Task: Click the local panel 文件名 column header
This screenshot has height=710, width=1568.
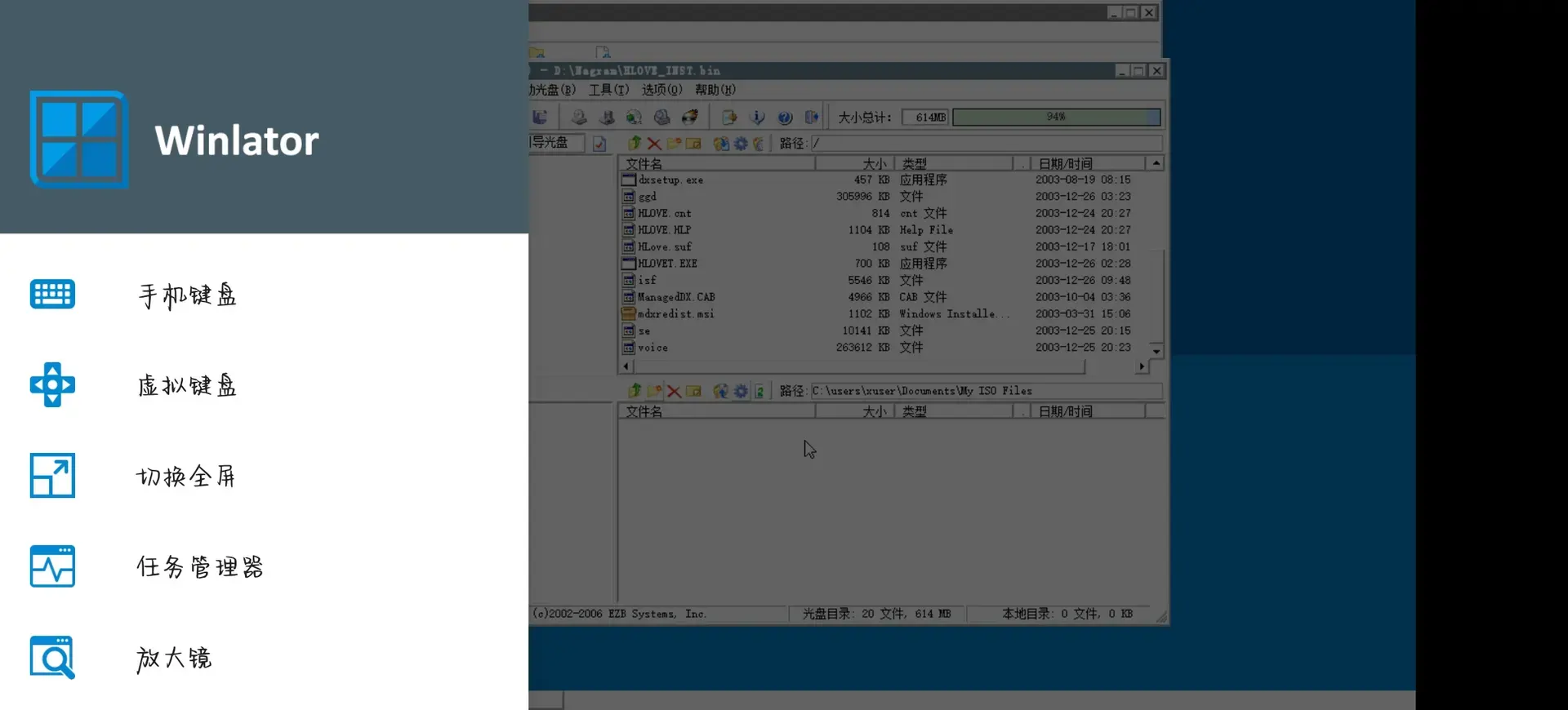Action: tap(717, 412)
